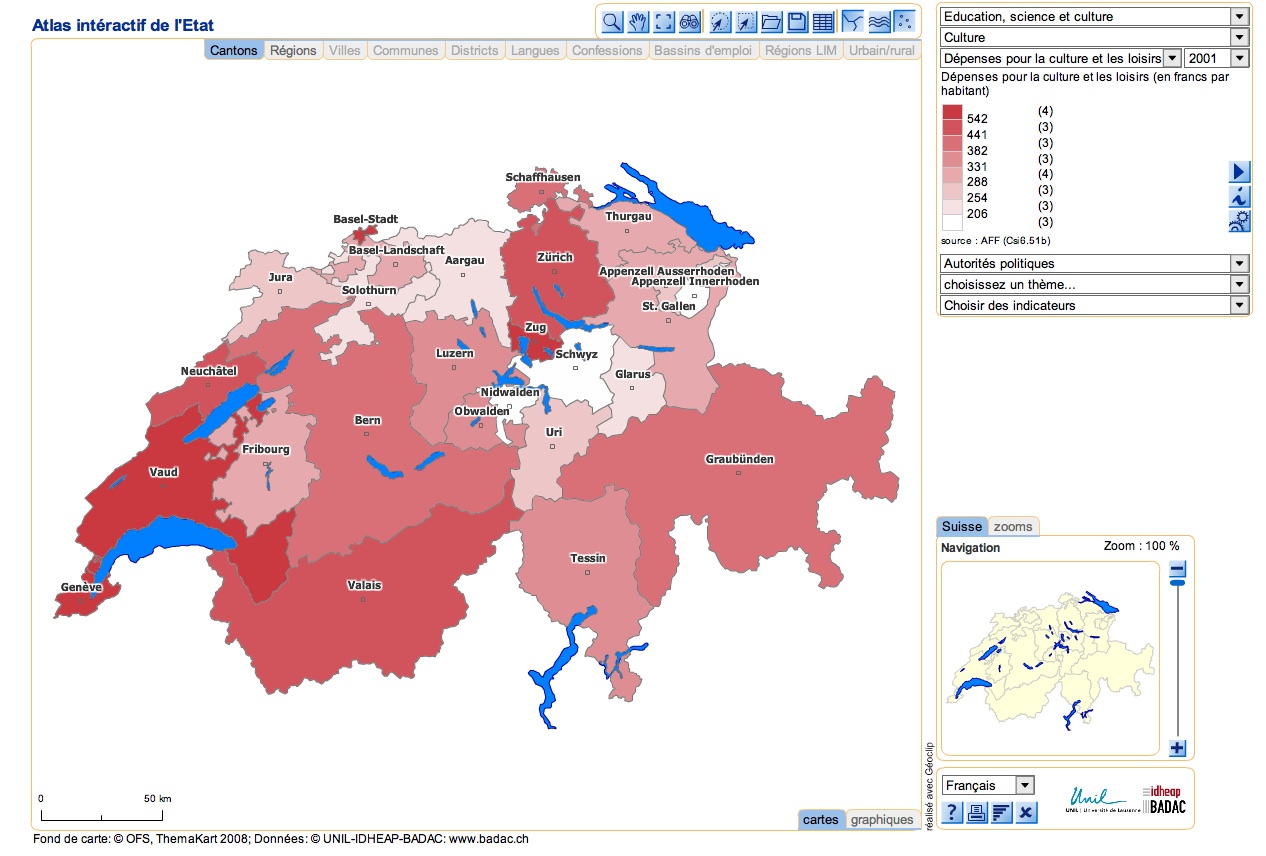Toggle the borders layer button in toolbar
The width and height of the screenshot is (1266, 856).
pos(853,22)
